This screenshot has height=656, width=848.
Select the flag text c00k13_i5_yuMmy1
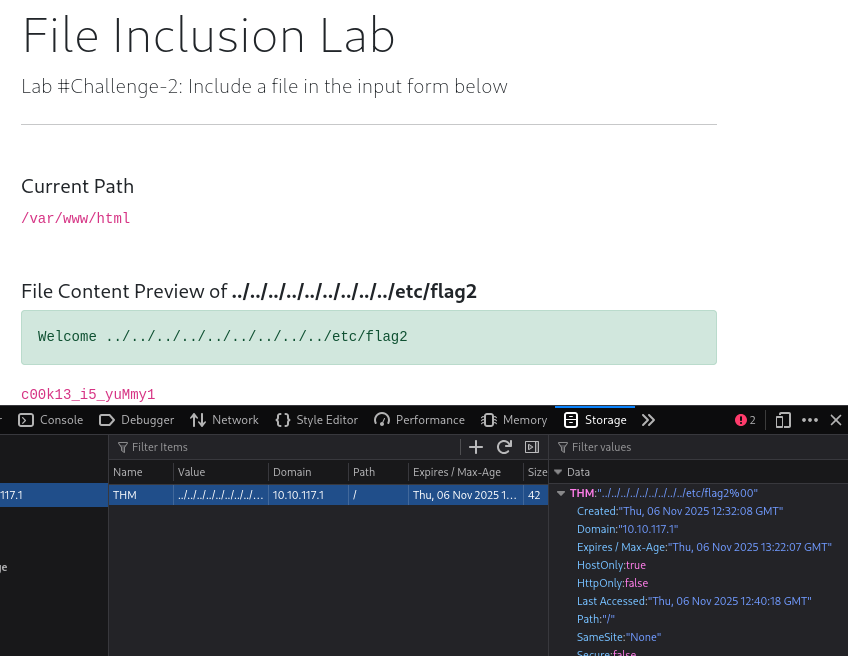tap(88, 394)
